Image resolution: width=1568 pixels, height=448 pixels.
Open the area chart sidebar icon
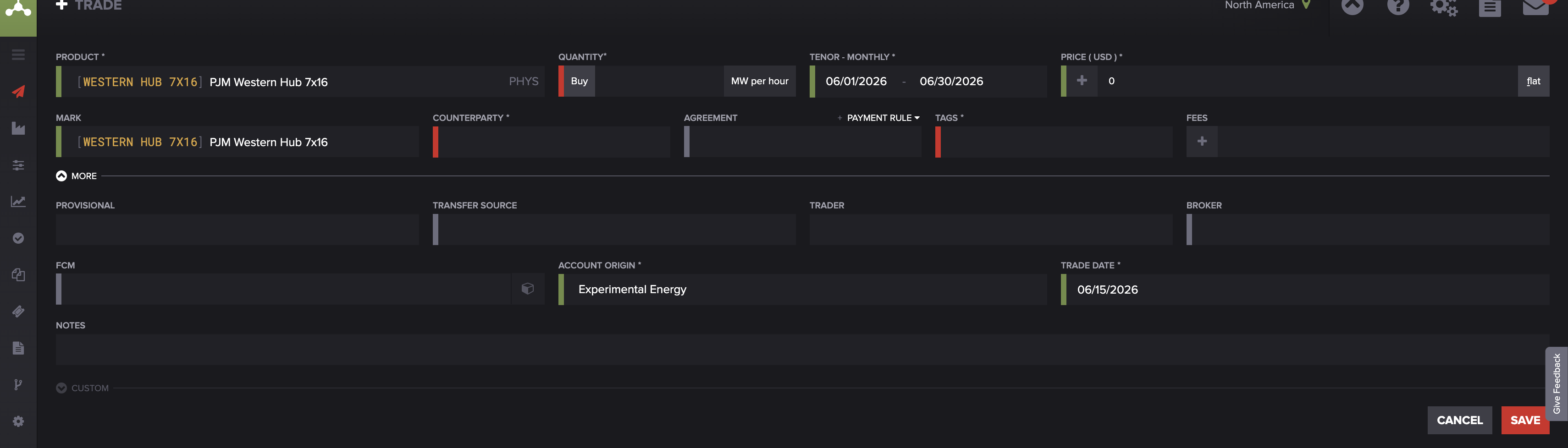(x=18, y=128)
